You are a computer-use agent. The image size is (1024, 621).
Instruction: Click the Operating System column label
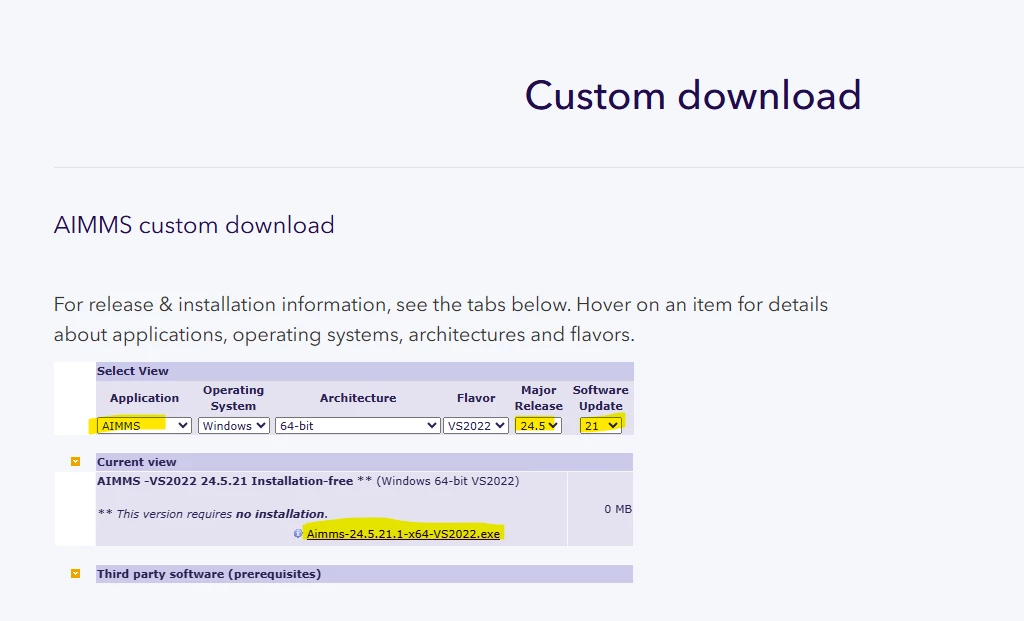[x=233, y=398]
